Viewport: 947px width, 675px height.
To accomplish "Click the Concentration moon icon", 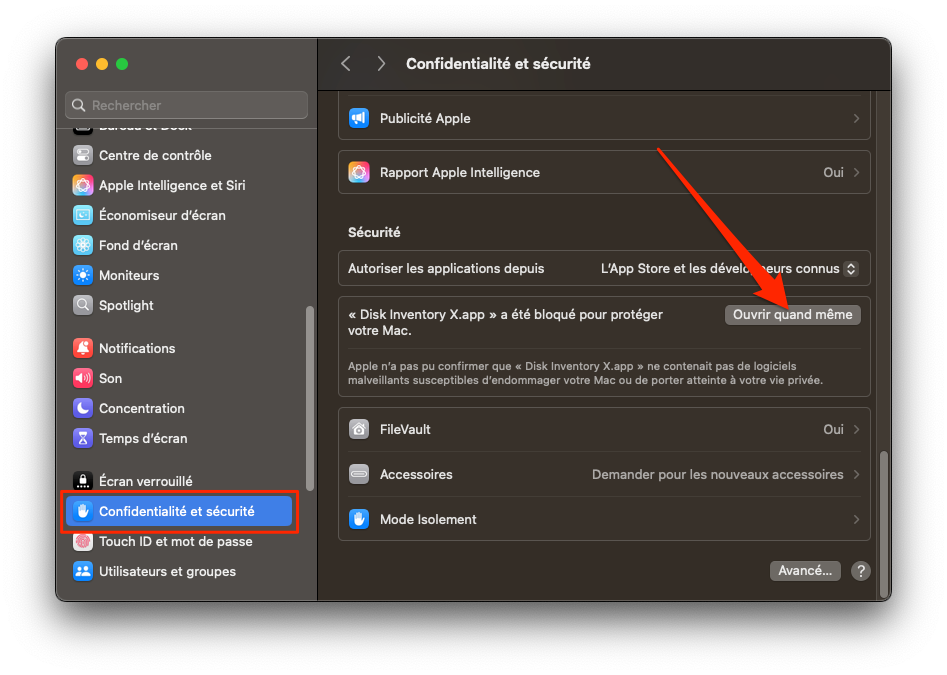I will [83, 408].
